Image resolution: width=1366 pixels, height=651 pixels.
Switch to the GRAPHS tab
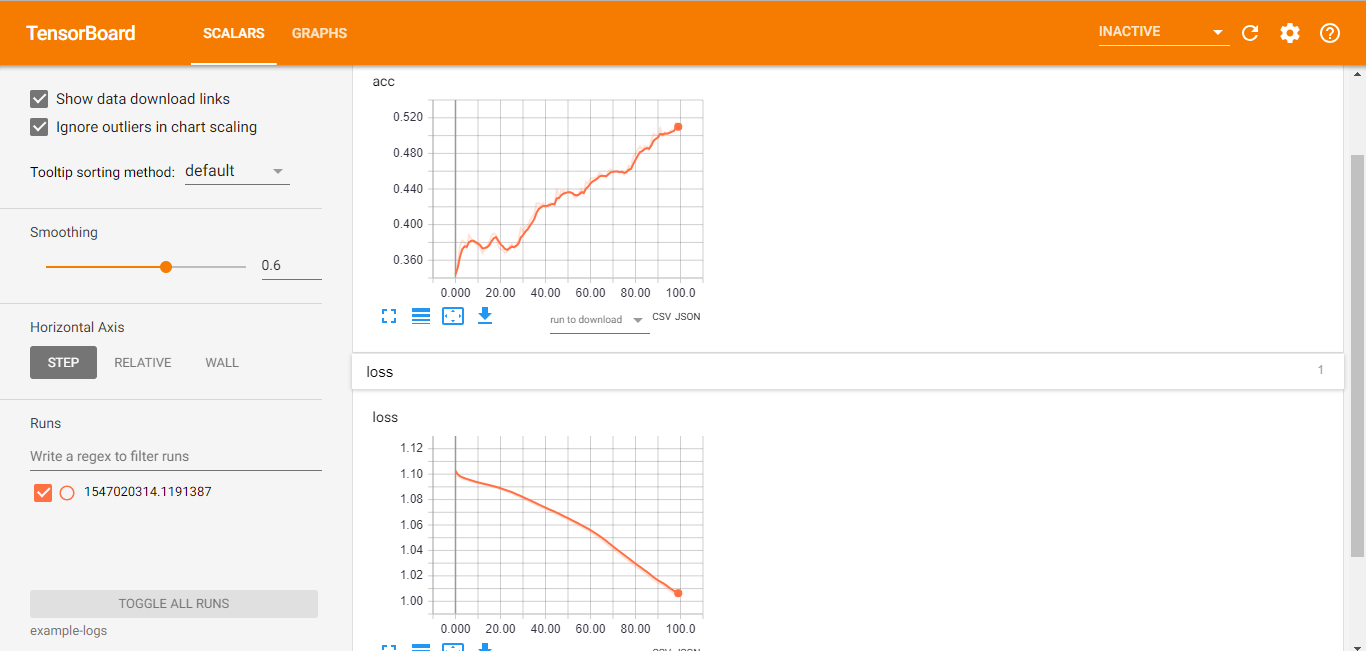pos(319,33)
